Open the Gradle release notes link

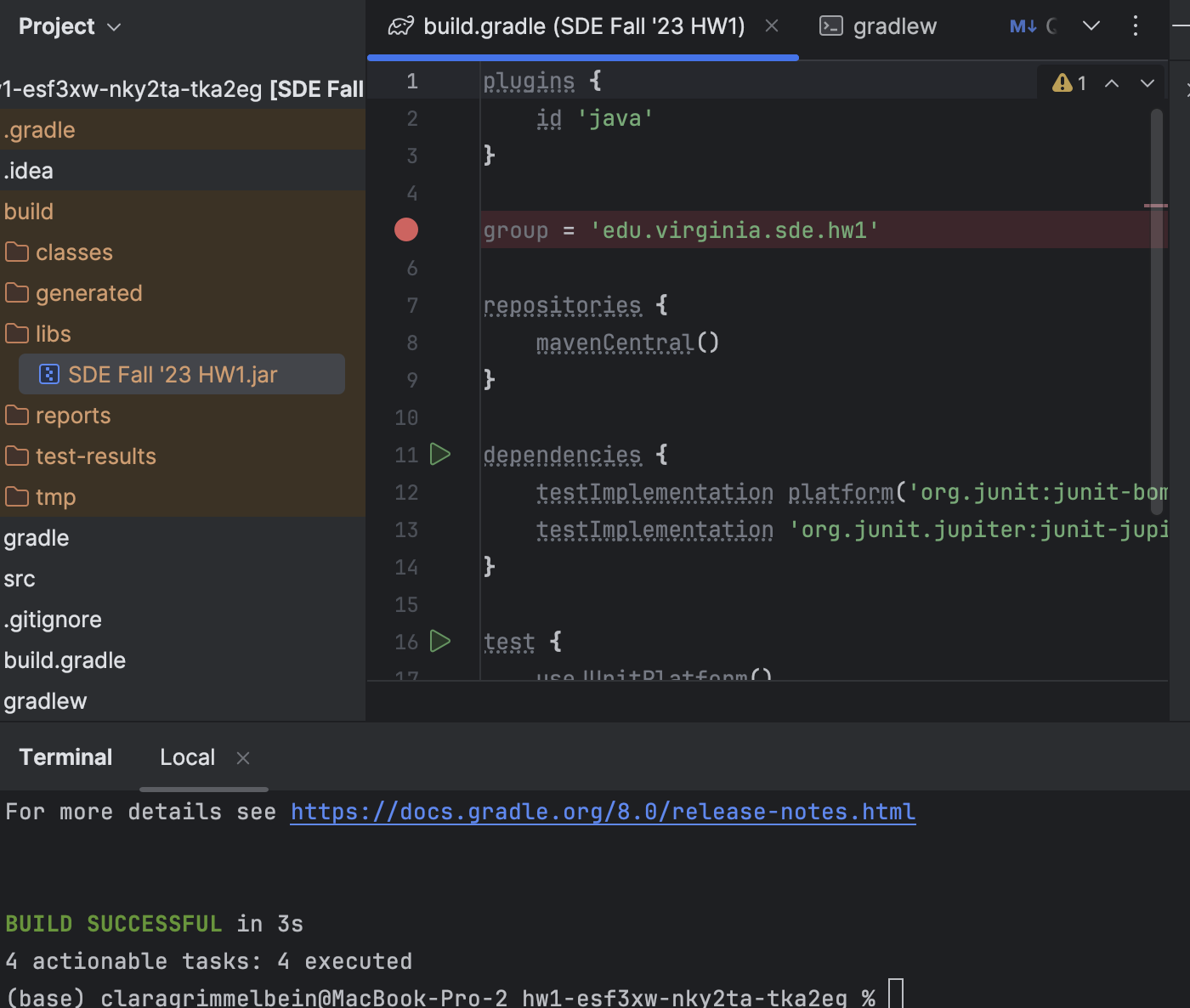603,812
